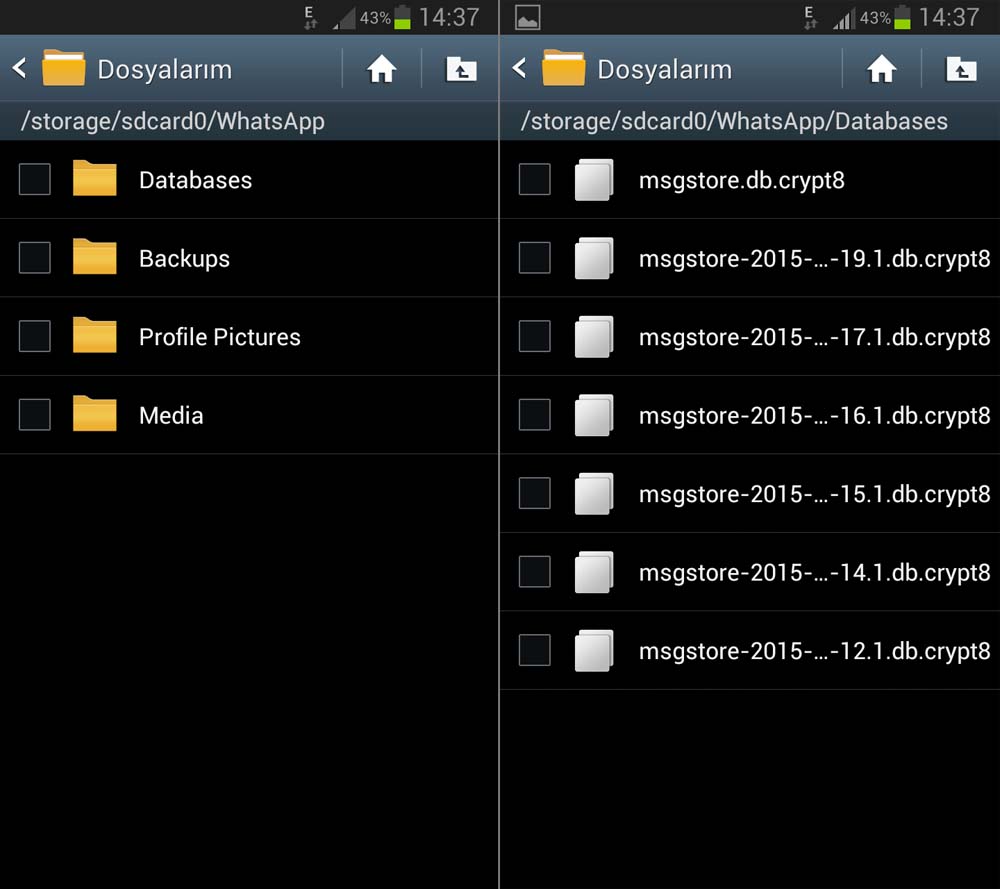Tap the /storage/sdcard0/WhatsApp/Databases path bar
The width and height of the screenshot is (1000, 889).
pyautogui.click(x=734, y=121)
